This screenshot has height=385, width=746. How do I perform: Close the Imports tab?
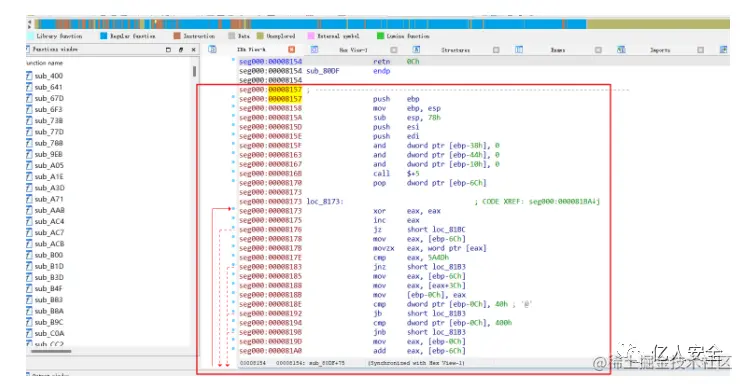pos(700,50)
